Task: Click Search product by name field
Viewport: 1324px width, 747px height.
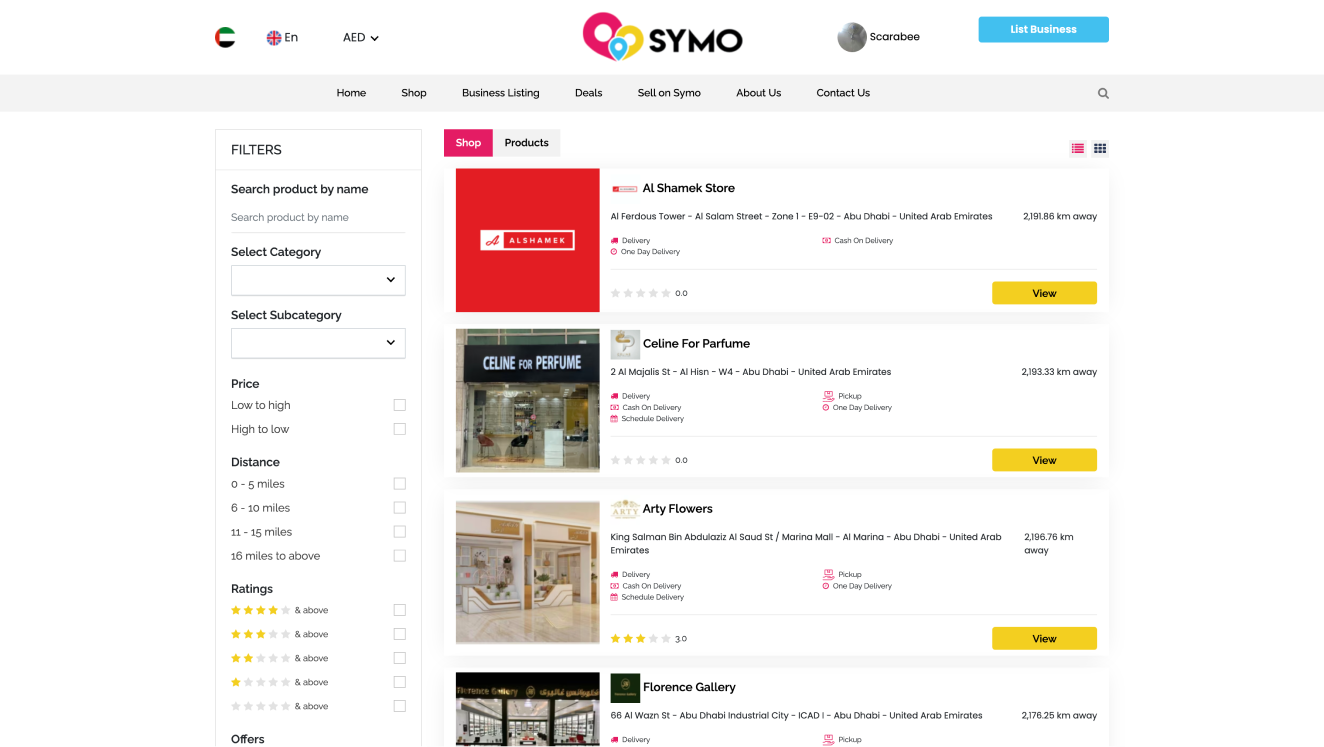Action: (x=318, y=217)
